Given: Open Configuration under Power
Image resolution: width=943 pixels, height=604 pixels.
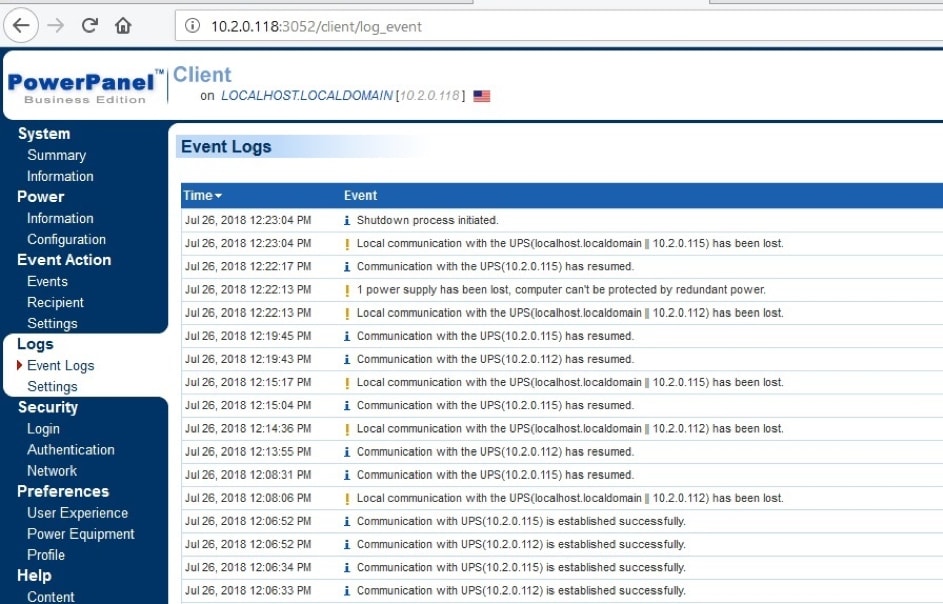Looking at the screenshot, I should 66,239.
